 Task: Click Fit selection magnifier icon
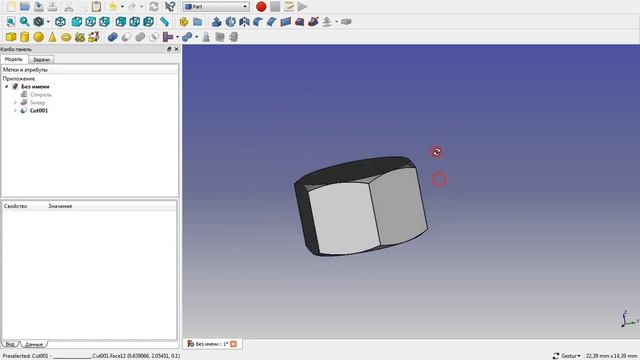24,22
